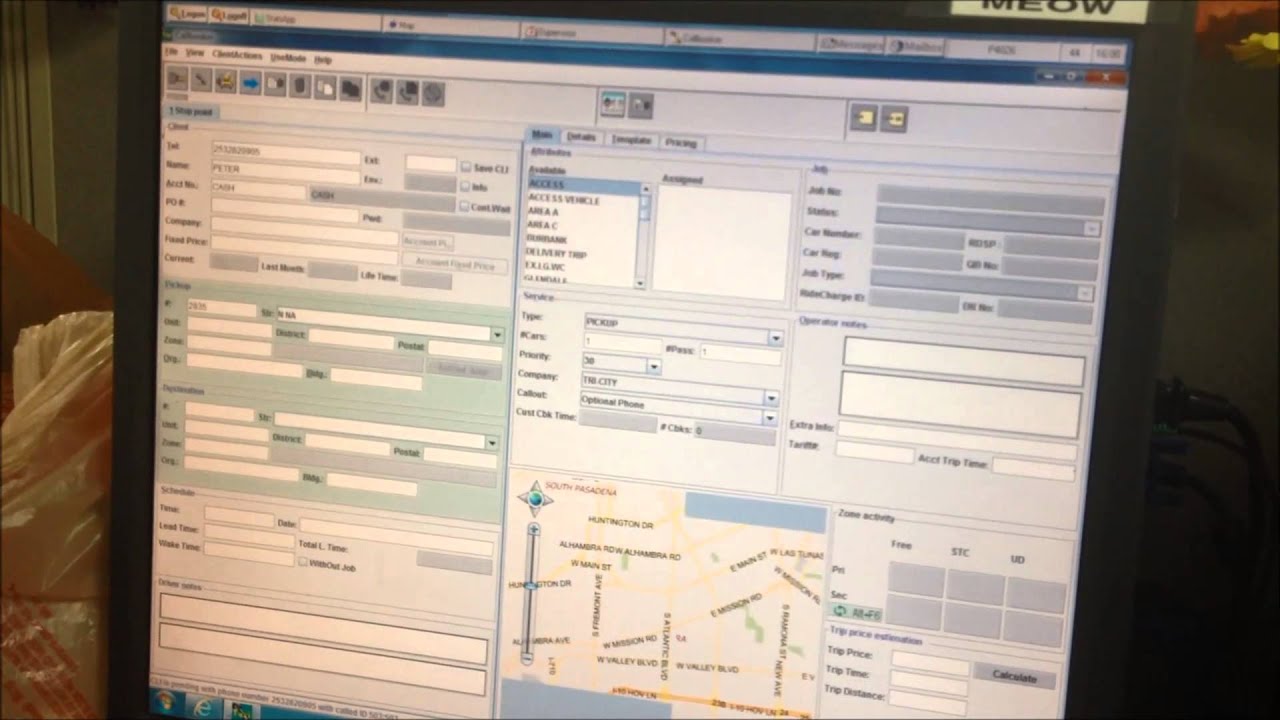This screenshot has height=720, width=1280.
Task: Click the taskbar icon right of Internet Explorer
Action: pyautogui.click(x=241, y=712)
